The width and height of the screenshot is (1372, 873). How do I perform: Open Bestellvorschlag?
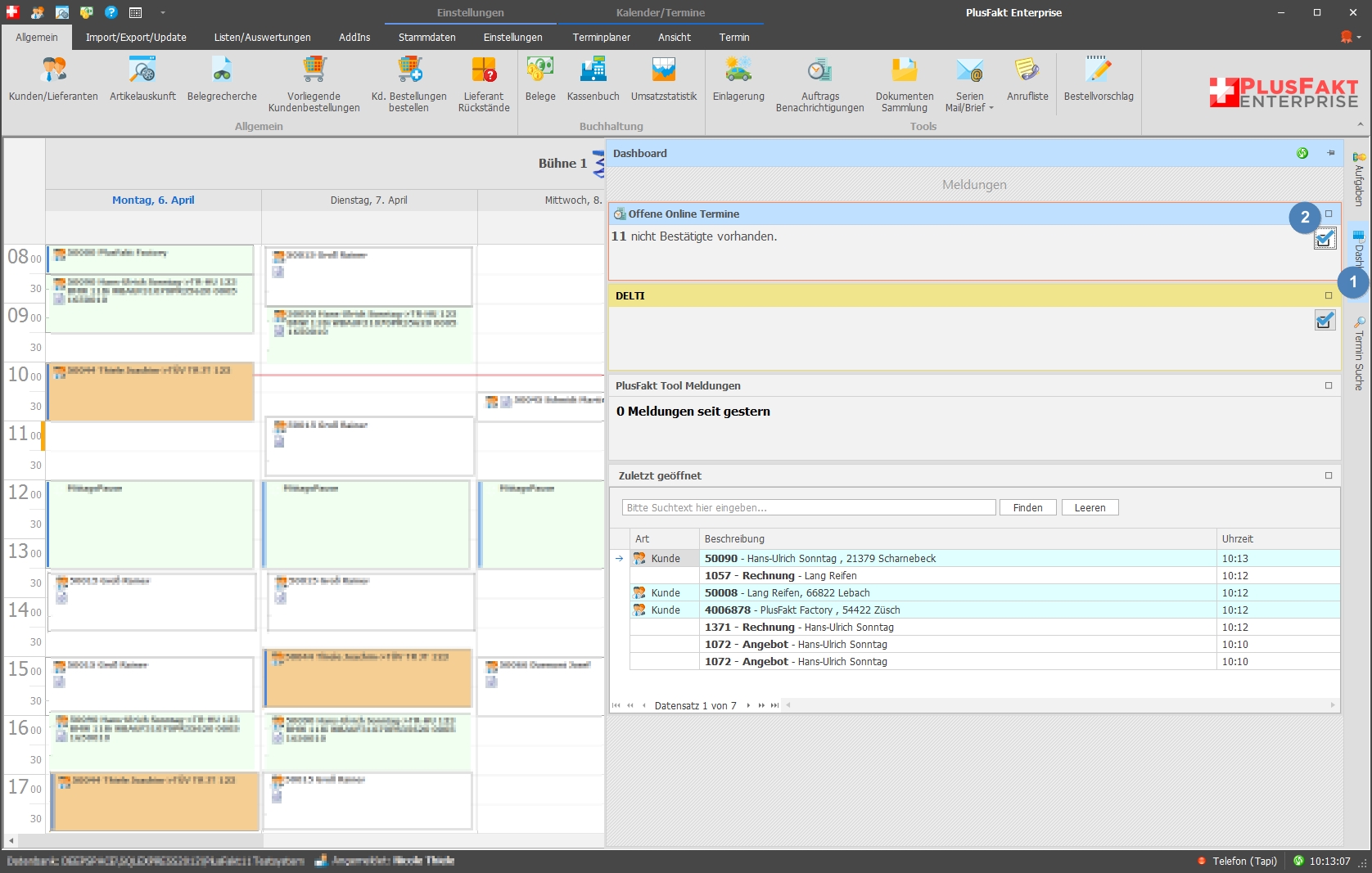[x=1099, y=81]
